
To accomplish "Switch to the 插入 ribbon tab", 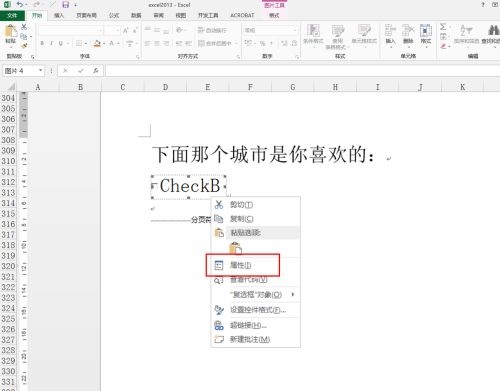I will pyautogui.click(x=59, y=15).
